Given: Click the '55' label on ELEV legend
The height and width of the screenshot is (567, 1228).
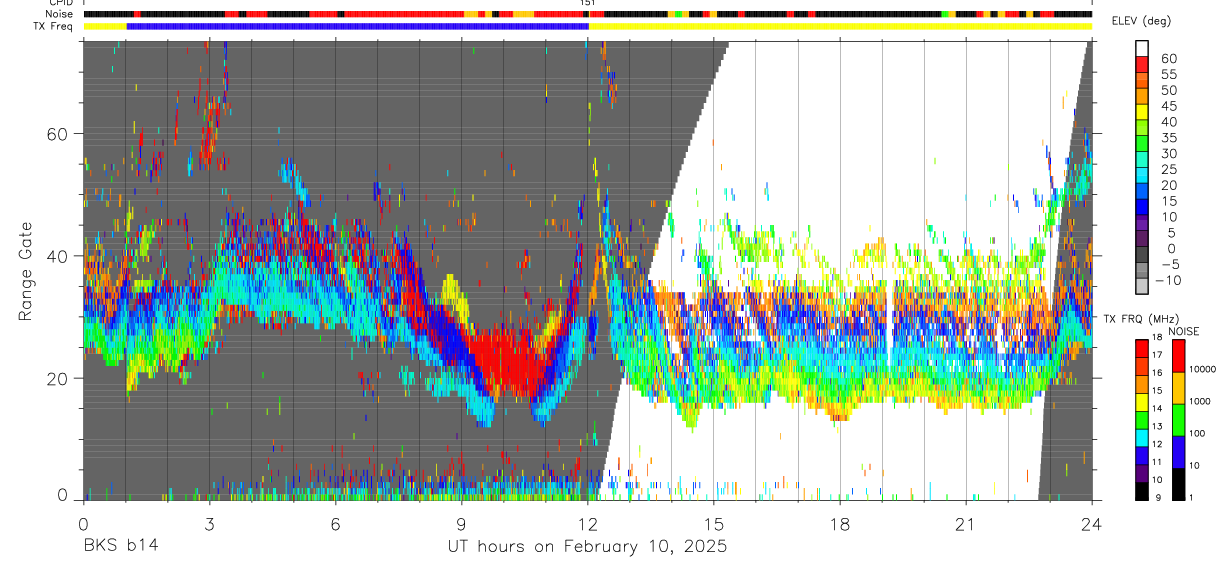Looking at the screenshot, I should point(1167,74).
